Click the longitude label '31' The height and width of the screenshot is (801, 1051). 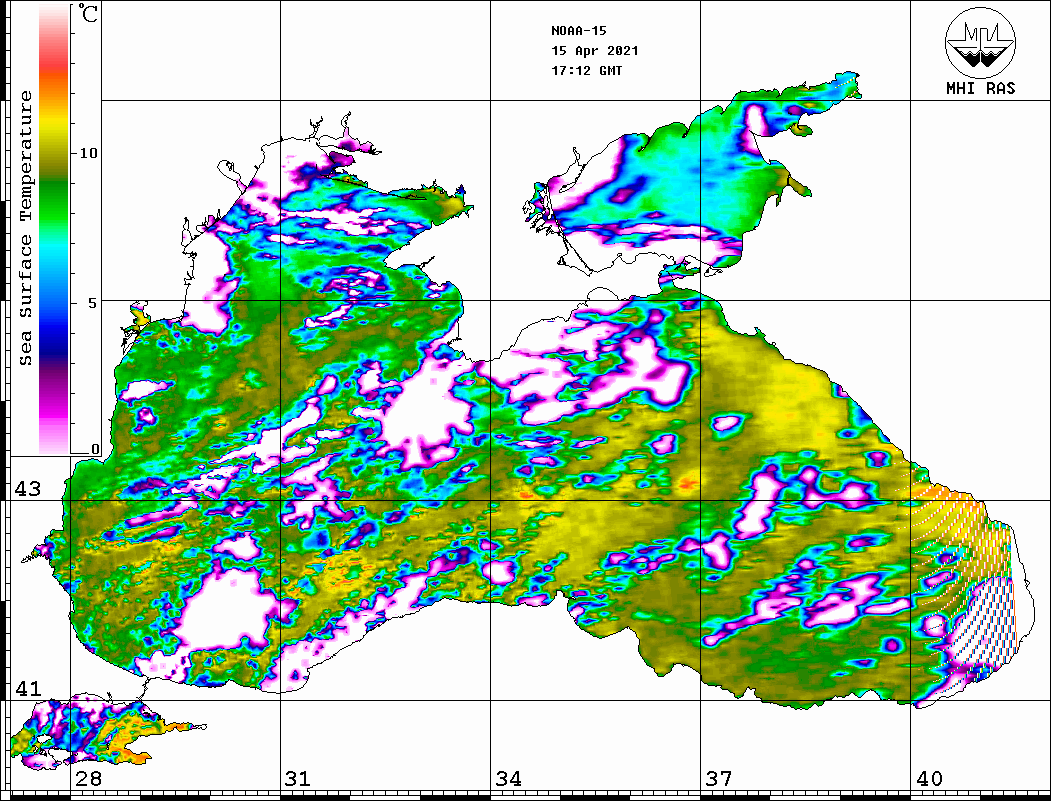click(298, 779)
